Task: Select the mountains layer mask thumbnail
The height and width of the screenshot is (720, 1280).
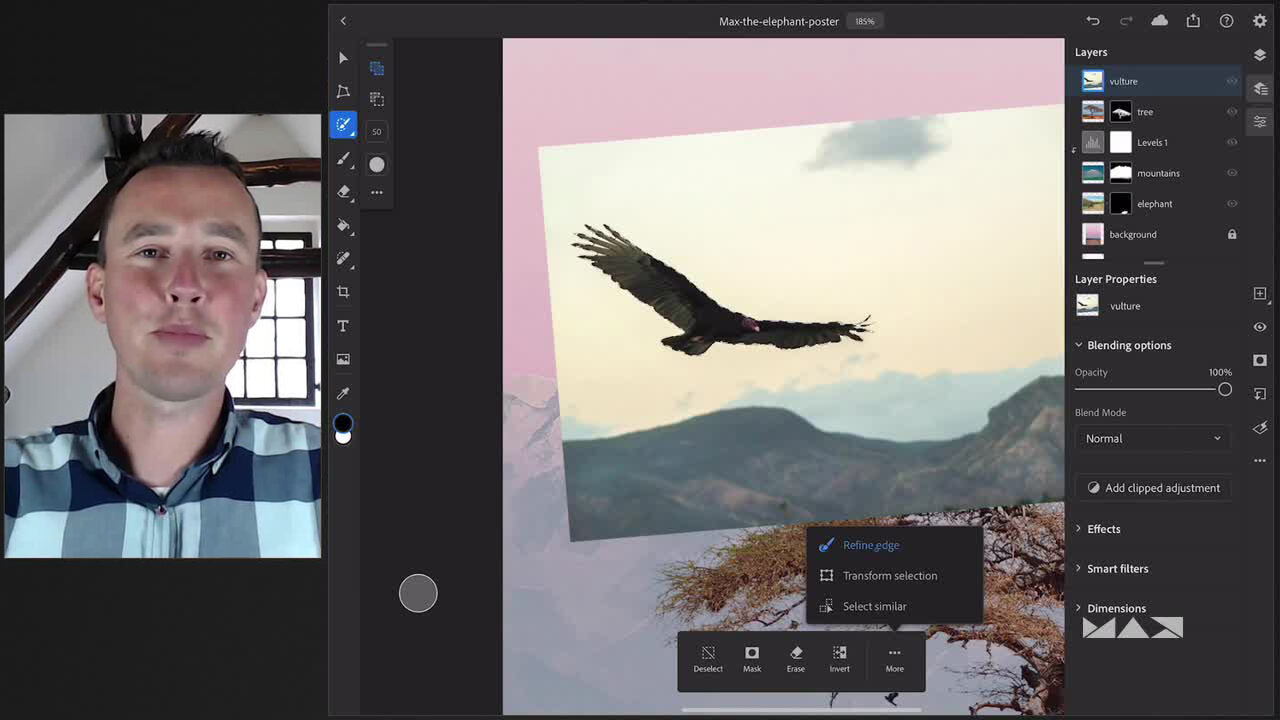Action: (1121, 173)
